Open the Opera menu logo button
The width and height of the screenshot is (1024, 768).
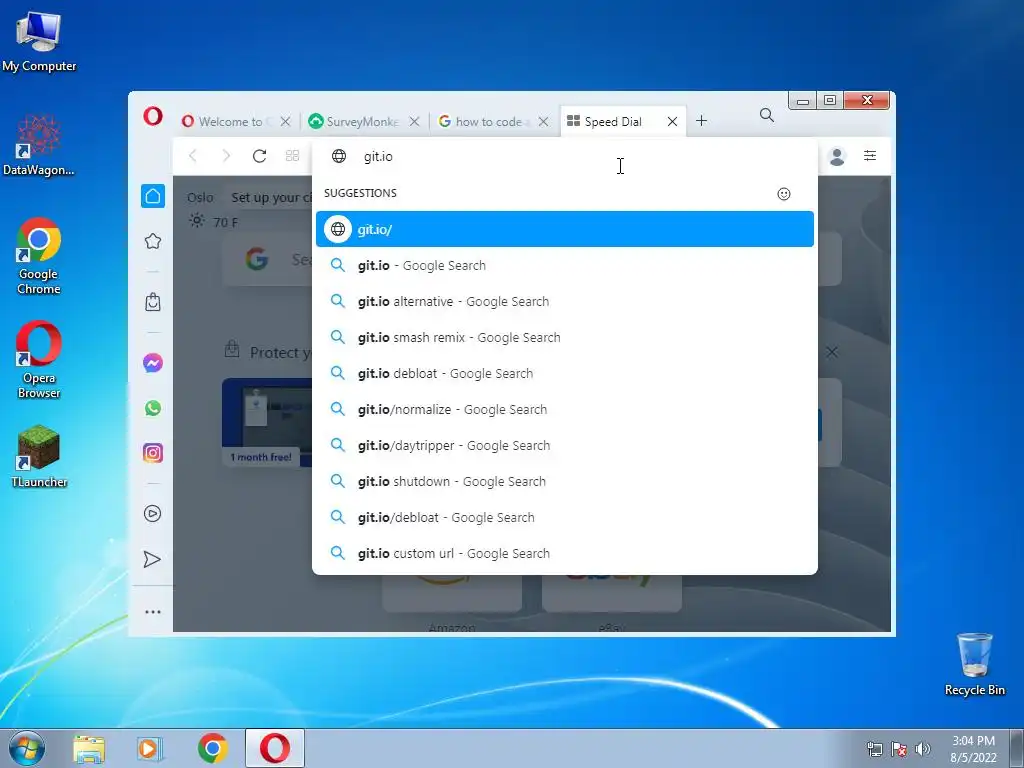pos(153,117)
